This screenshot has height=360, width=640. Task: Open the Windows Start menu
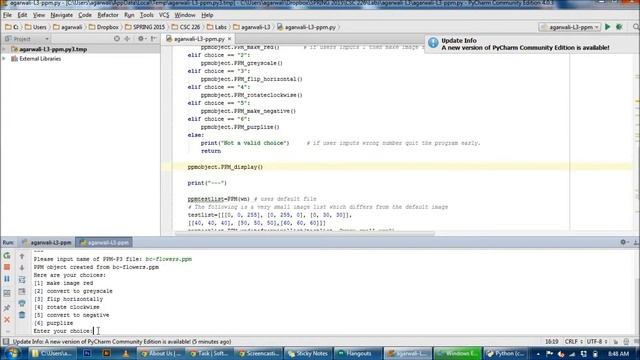point(12,353)
